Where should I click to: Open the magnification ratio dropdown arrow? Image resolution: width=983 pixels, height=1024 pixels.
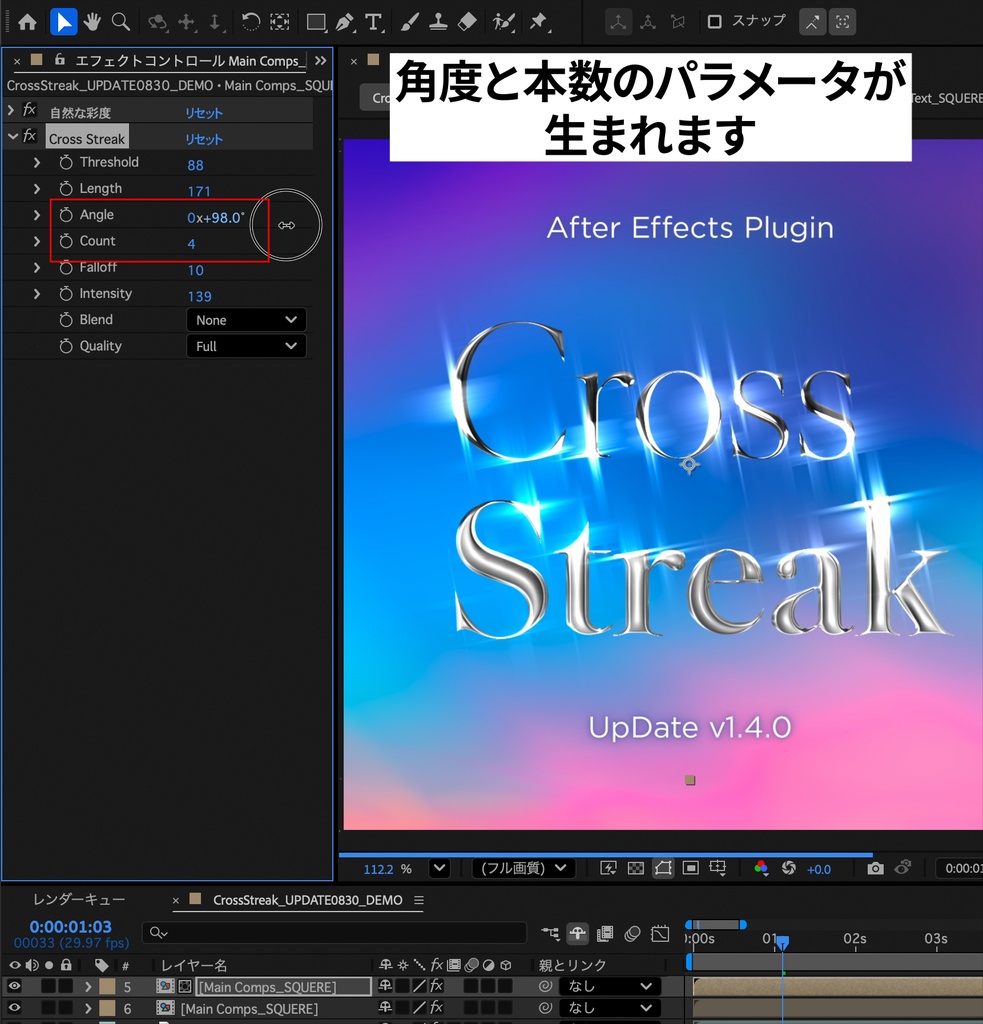point(440,868)
